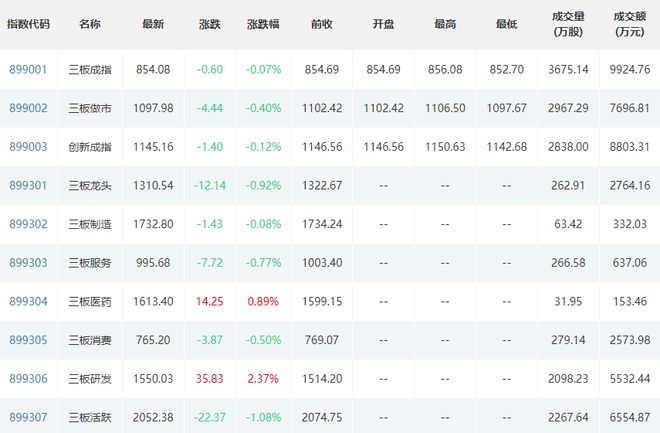The height and width of the screenshot is (433, 660).
Task: Click the turnover value 153.46
Action: tap(630, 302)
